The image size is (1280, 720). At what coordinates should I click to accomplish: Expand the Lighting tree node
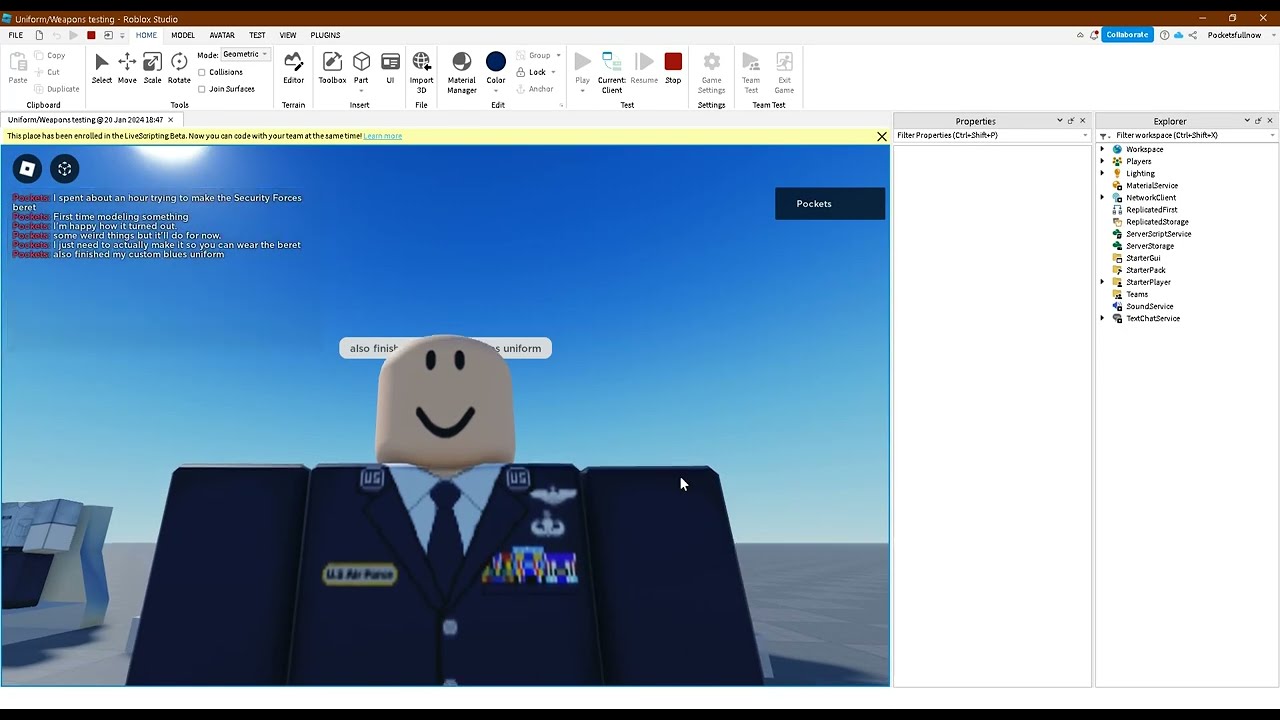[x=1103, y=173]
